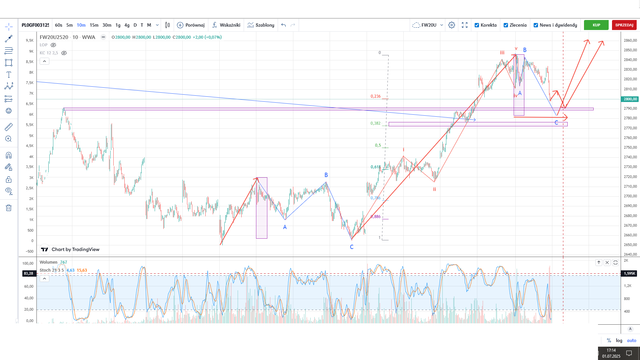Select the 30m timeframe

pos(107,25)
